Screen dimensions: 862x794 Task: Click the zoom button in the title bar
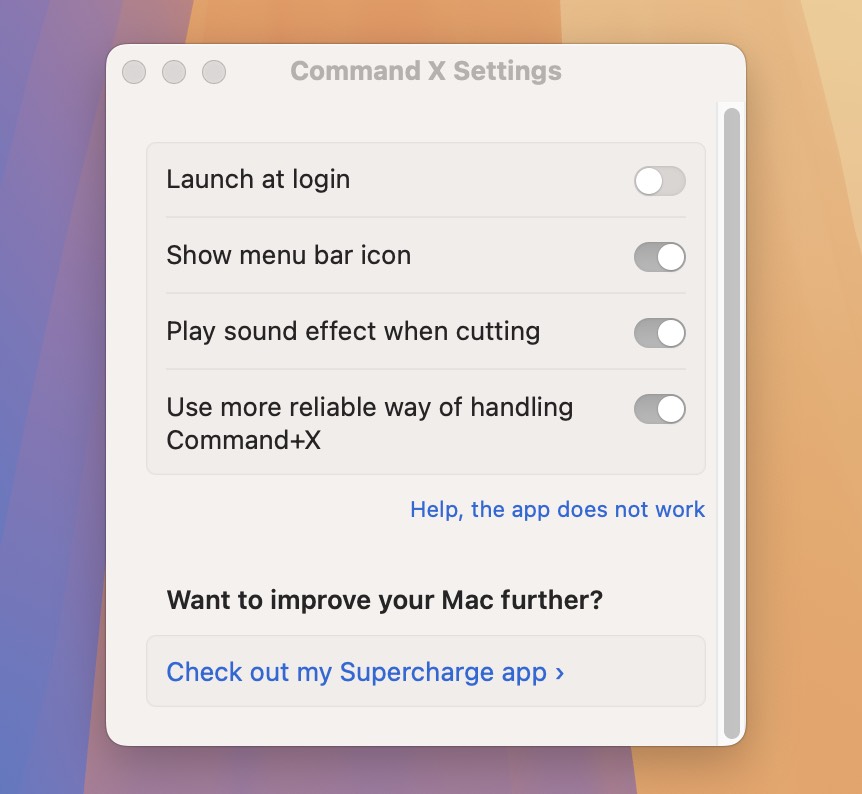pos(214,72)
